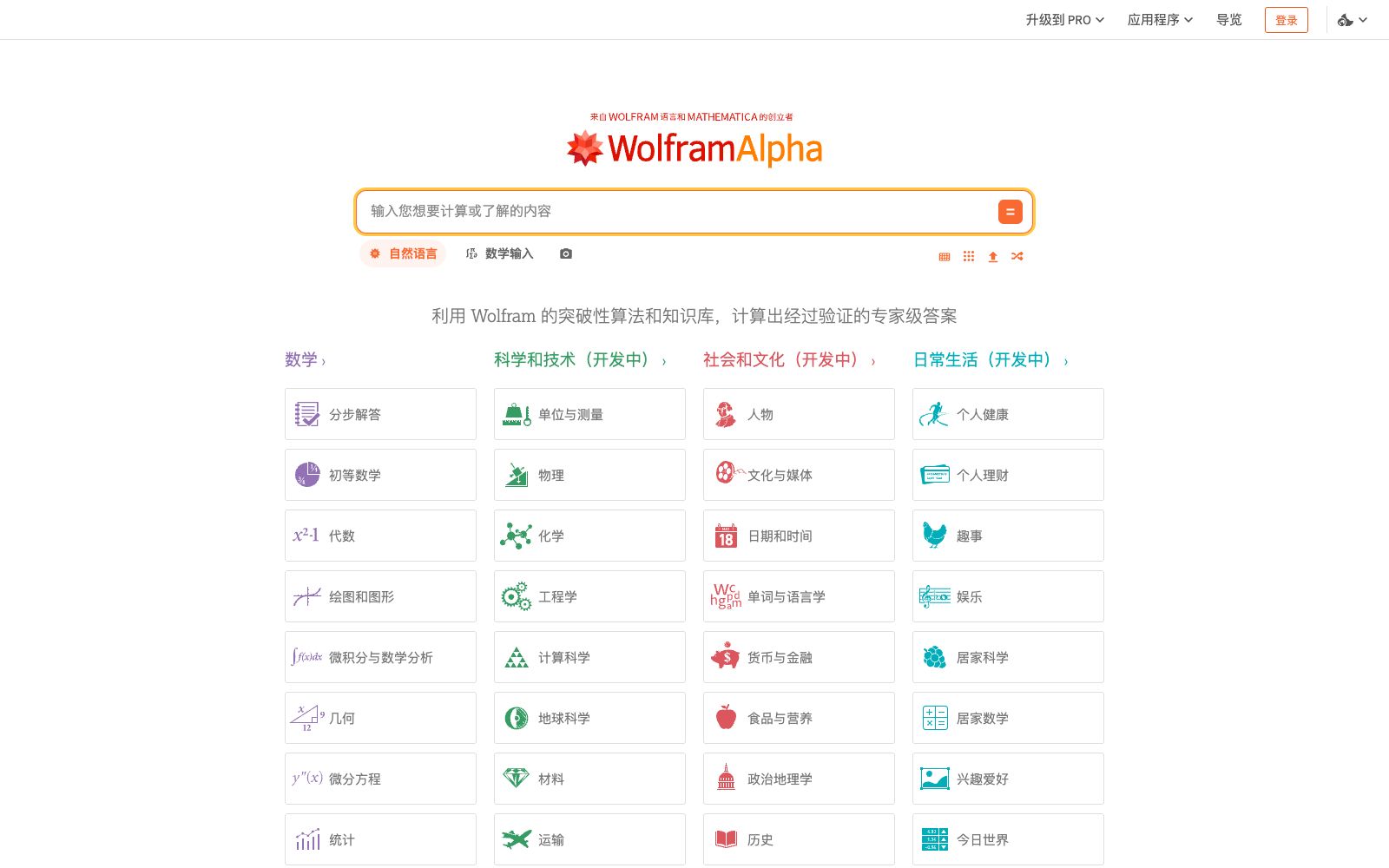
Task: Click the 微分方程 y''(x) icon
Action: [x=307, y=779]
